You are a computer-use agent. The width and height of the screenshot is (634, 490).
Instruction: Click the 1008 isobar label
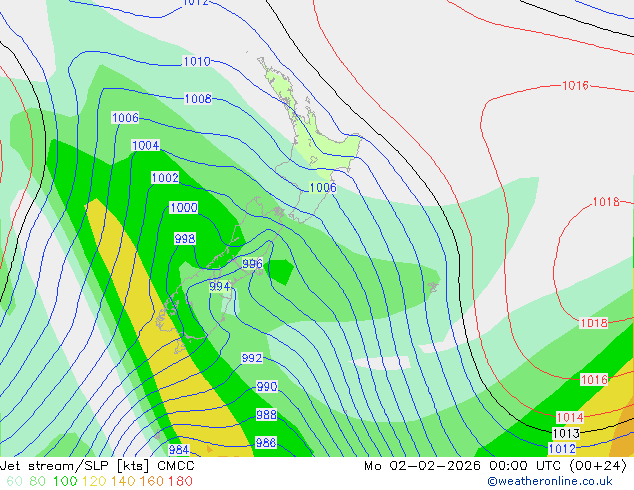tap(198, 99)
